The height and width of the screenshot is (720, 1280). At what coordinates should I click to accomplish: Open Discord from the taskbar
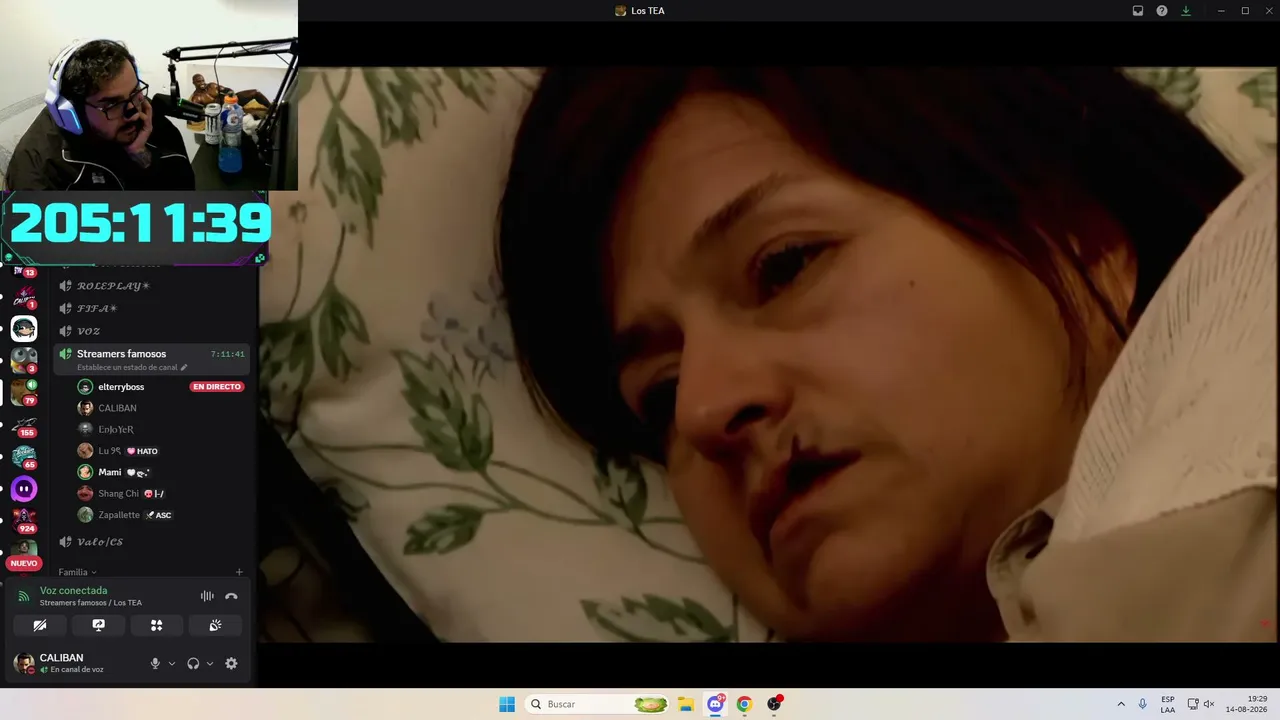pos(715,704)
